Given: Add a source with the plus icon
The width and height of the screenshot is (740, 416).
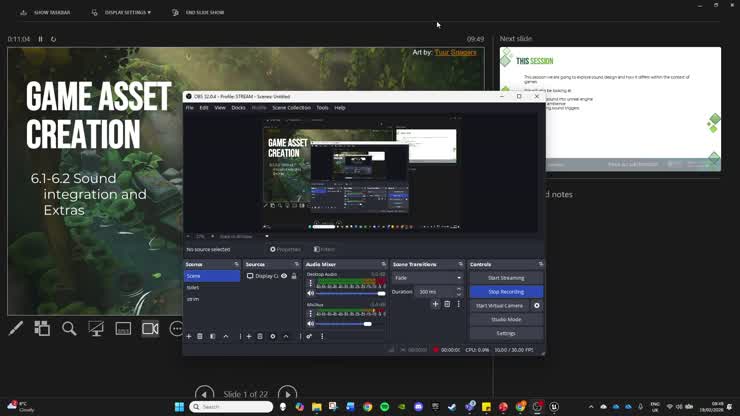Looking at the screenshot, I should coord(249,336).
